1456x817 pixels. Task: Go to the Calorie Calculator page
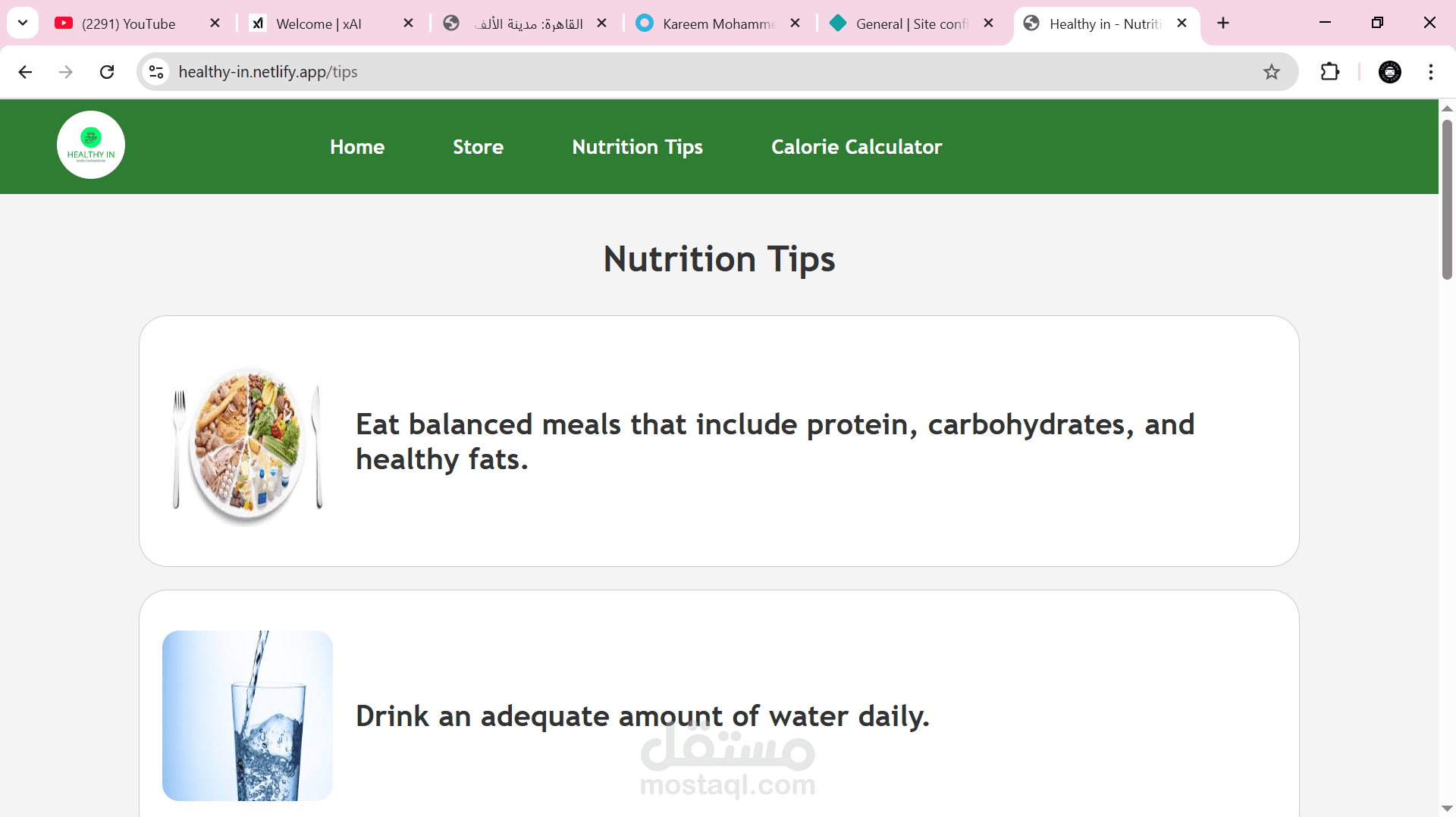click(x=856, y=147)
